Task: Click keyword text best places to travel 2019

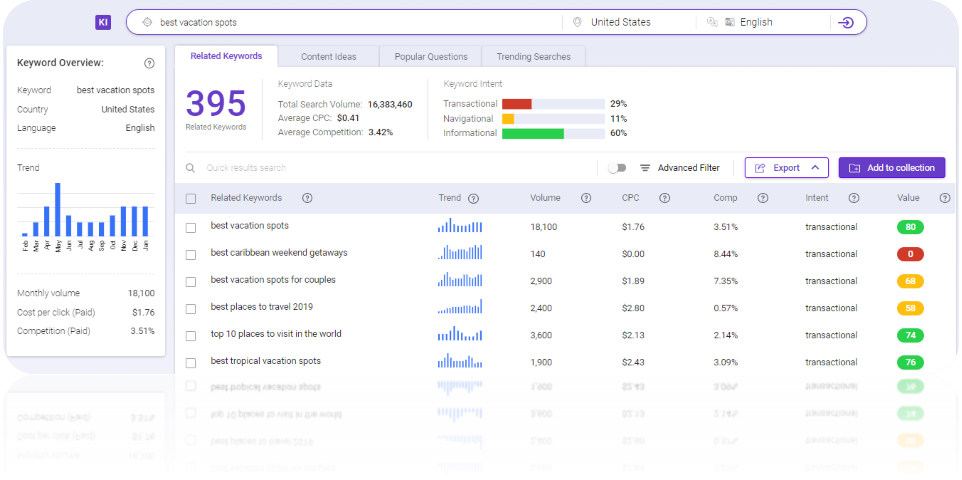Action: tap(262, 307)
